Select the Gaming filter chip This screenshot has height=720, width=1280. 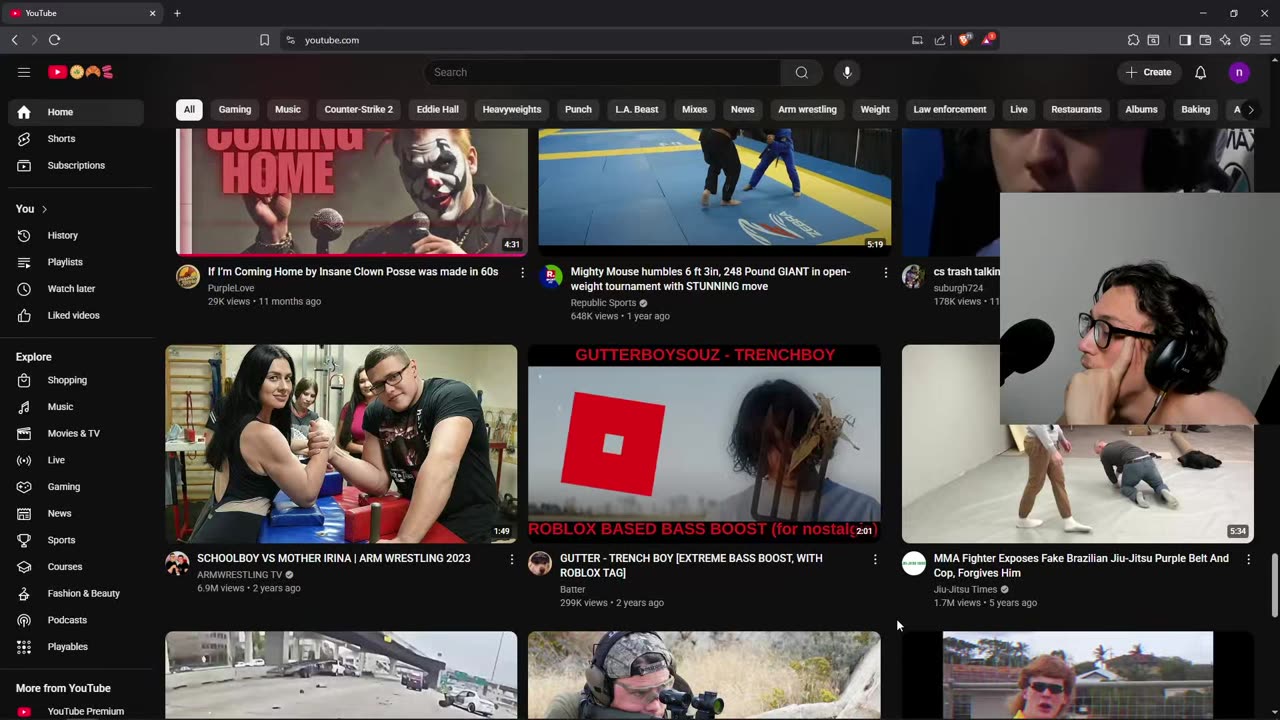click(x=235, y=110)
